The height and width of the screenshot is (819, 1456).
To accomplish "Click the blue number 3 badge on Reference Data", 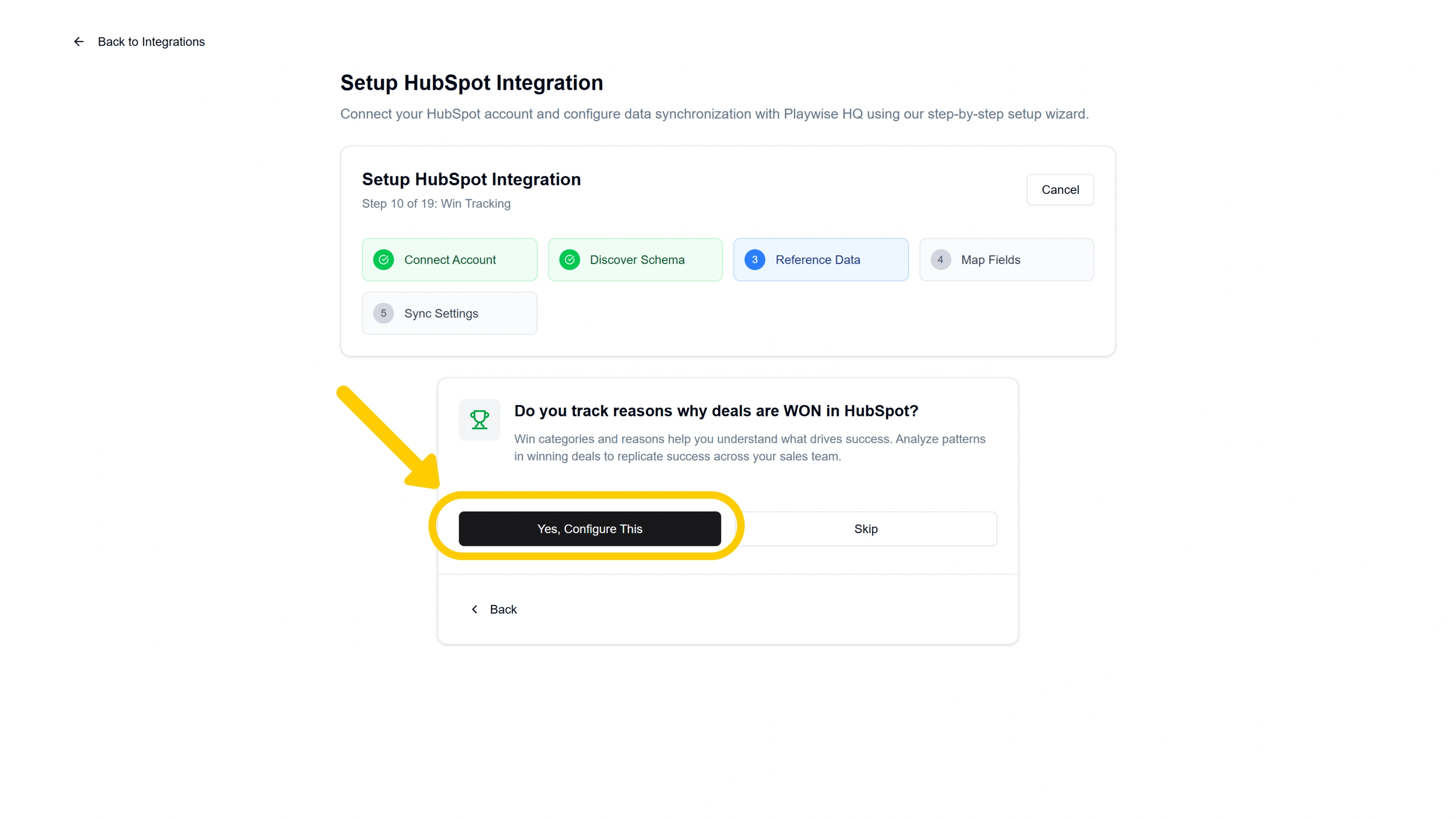I will tap(755, 259).
